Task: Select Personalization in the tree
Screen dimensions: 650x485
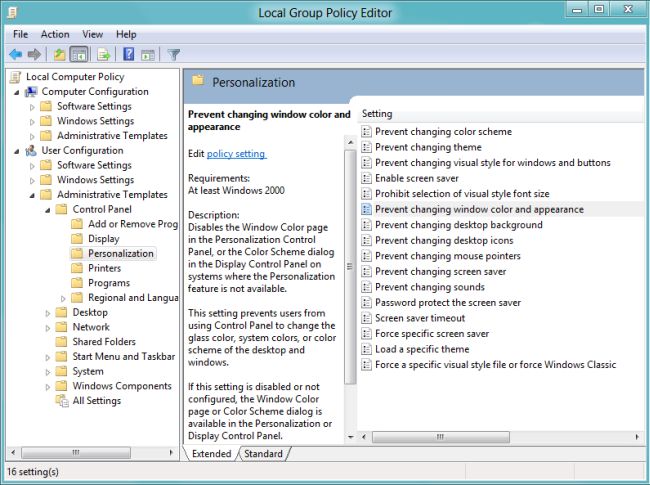Action: pyautogui.click(x=120, y=253)
